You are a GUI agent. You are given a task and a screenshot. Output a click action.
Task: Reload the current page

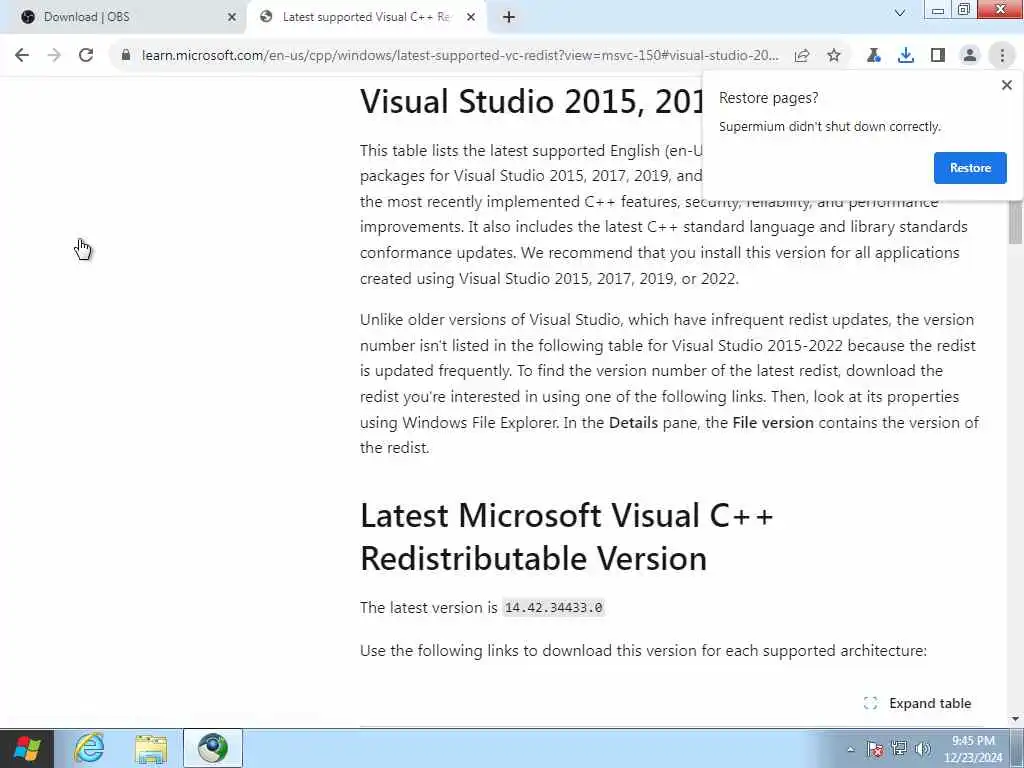click(86, 56)
